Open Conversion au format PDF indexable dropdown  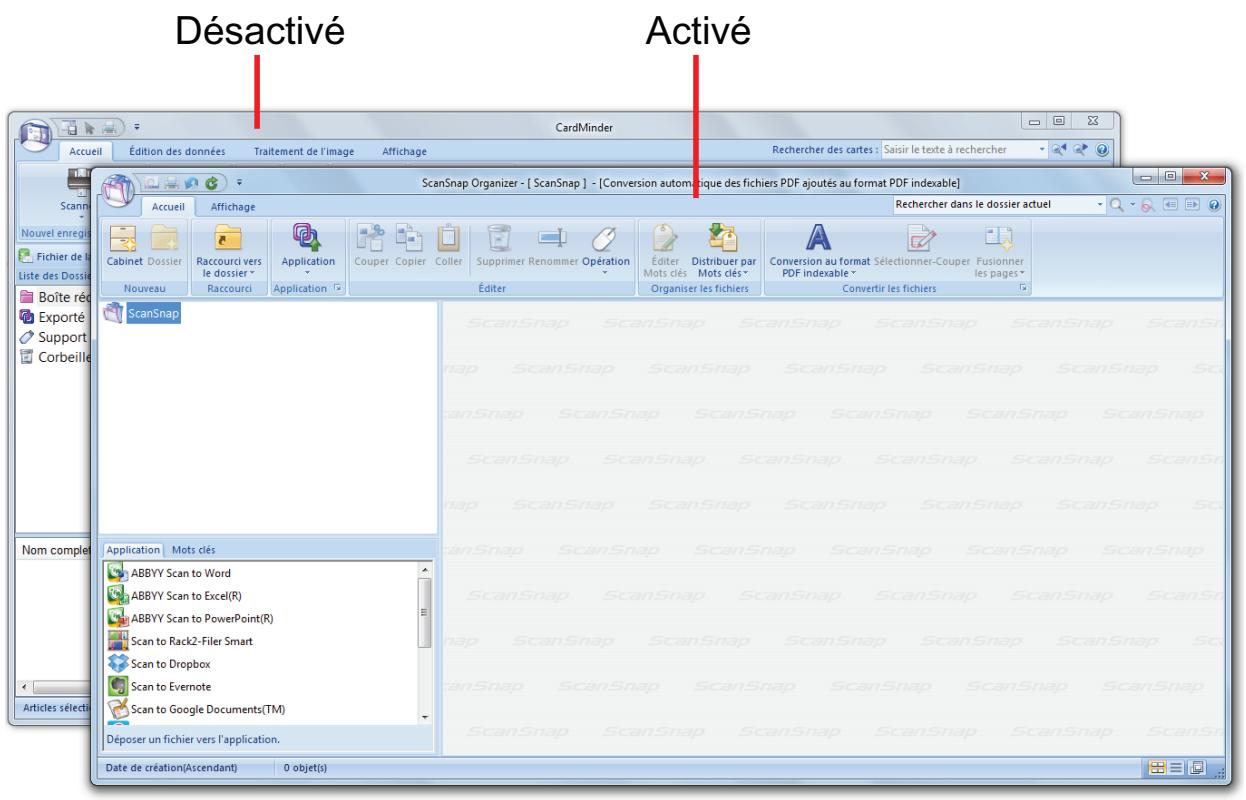click(819, 252)
